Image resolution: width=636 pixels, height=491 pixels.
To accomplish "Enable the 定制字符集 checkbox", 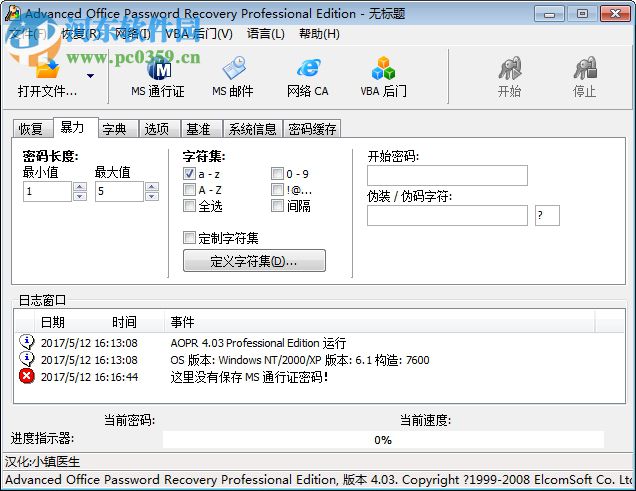I will pyautogui.click(x=189, y=237).
